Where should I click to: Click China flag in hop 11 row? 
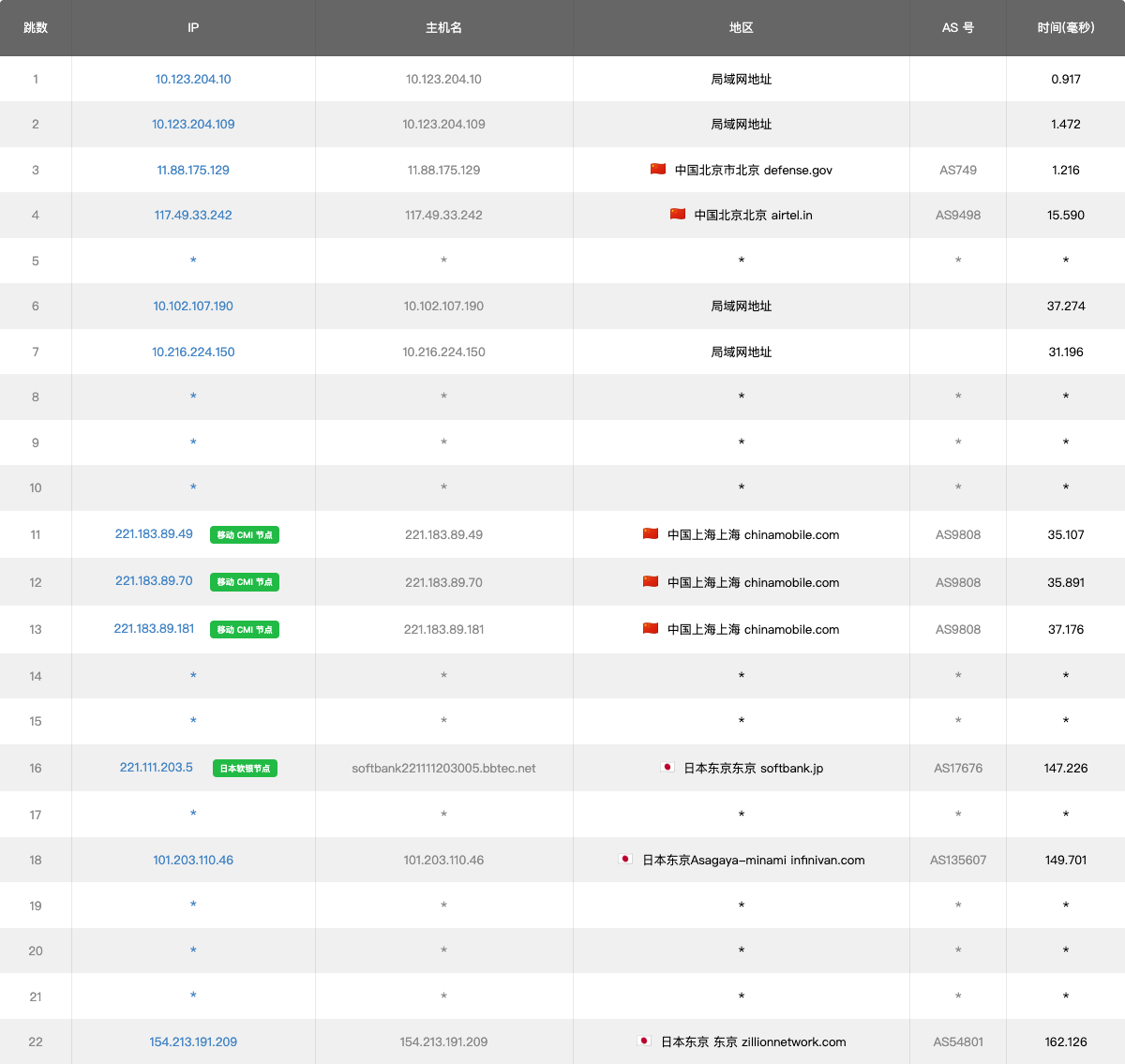651,533
